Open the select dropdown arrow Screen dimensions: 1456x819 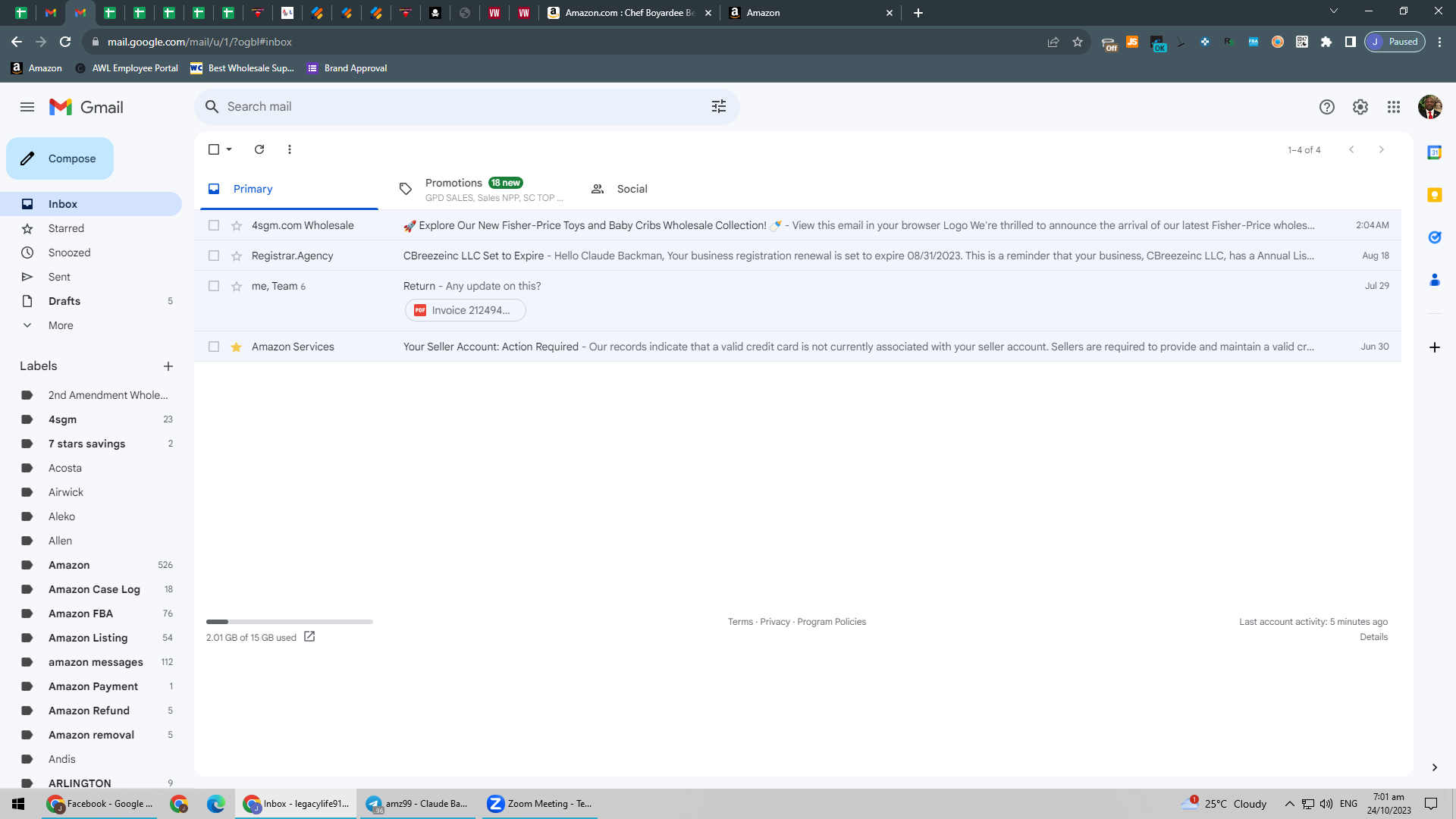coord(229,149)
